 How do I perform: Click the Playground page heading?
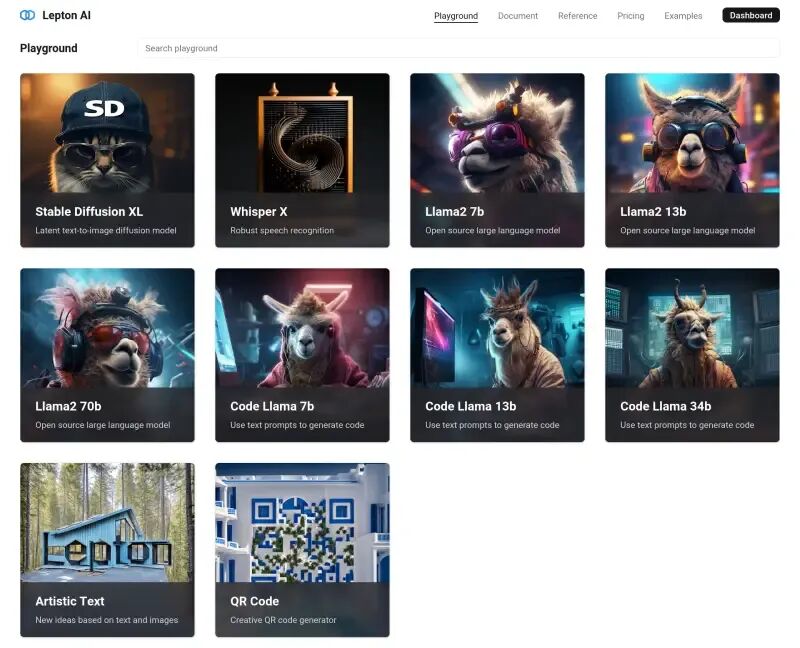coord(48,48)
